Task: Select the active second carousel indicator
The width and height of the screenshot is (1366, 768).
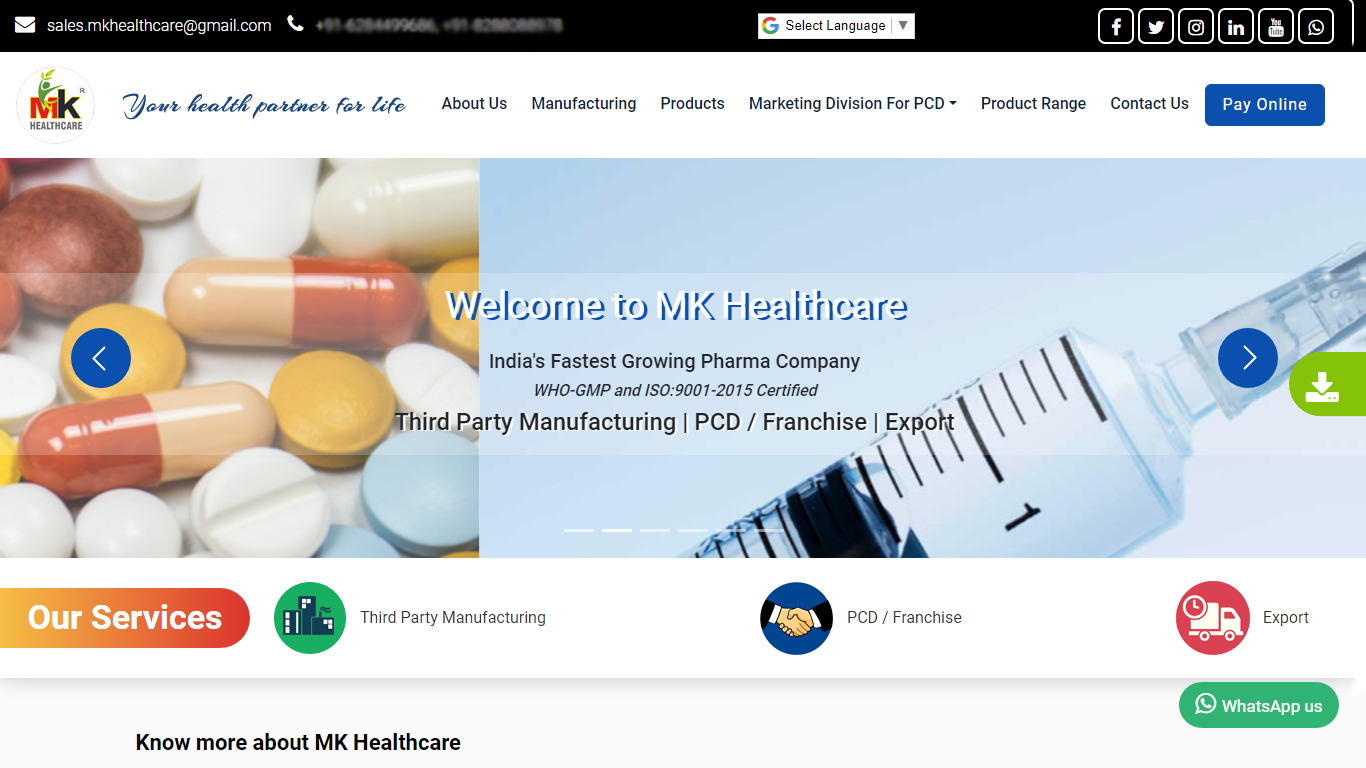Action: coord(617,530)
